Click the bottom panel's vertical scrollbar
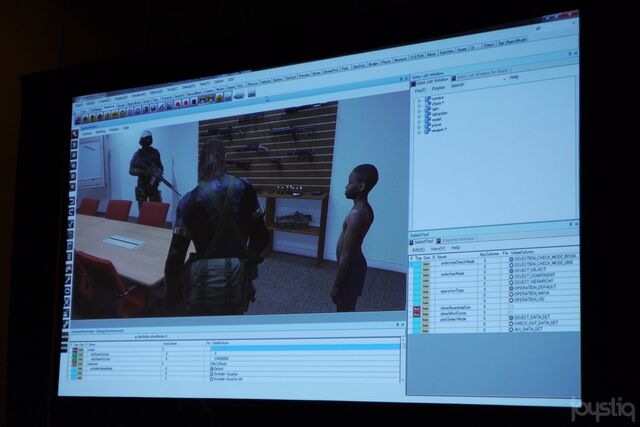This screenshot has width=640, height=427. click(403, 359)
